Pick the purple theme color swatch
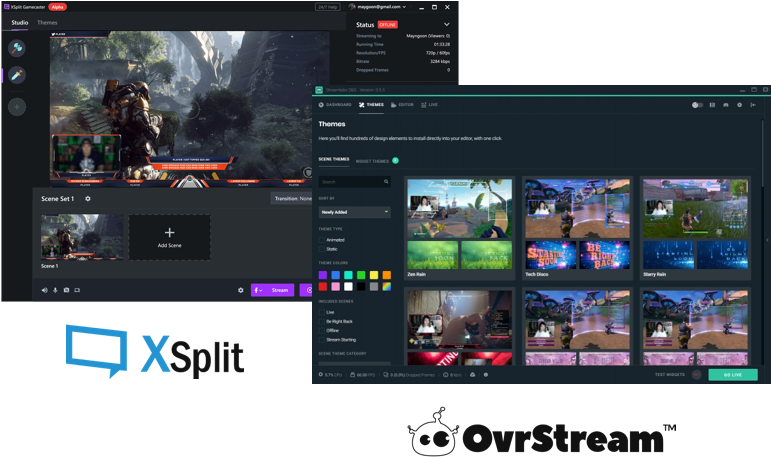 tap(323, 275)
